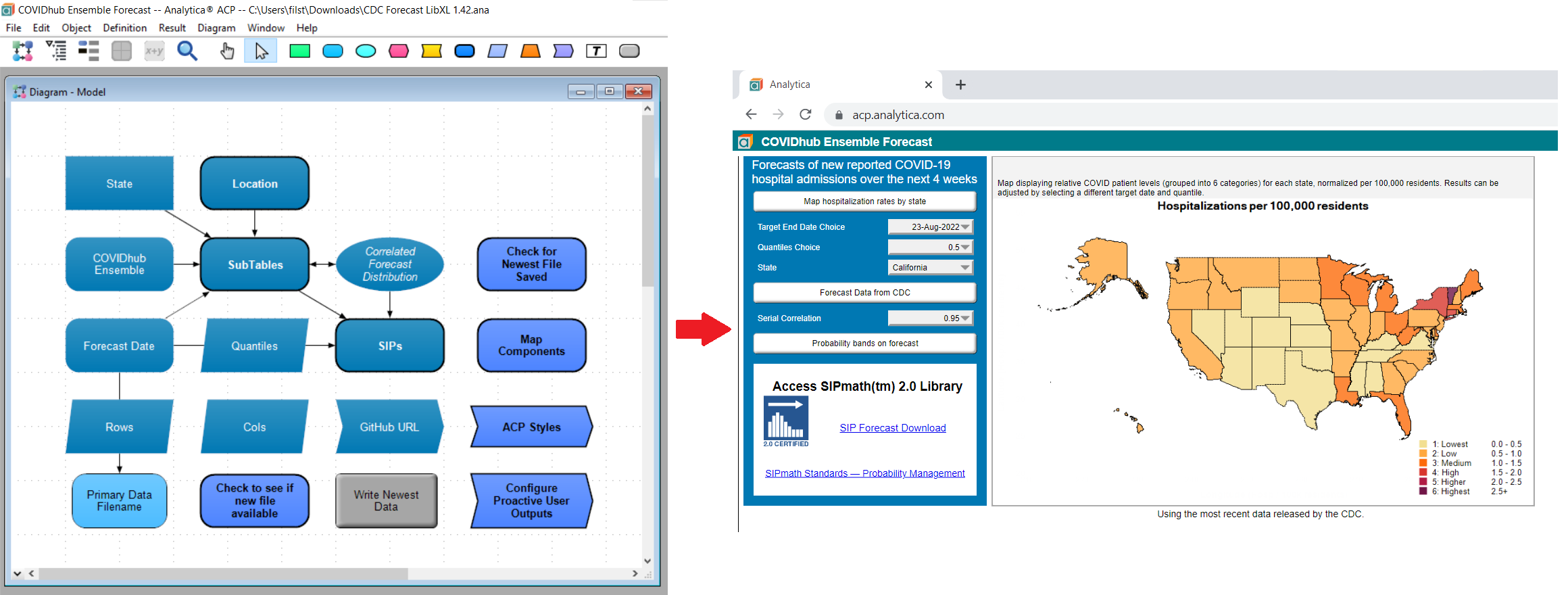Pick the grey Button node tool
The height and width of the screenshot is (595, 1568).
(x=629, y=51)
